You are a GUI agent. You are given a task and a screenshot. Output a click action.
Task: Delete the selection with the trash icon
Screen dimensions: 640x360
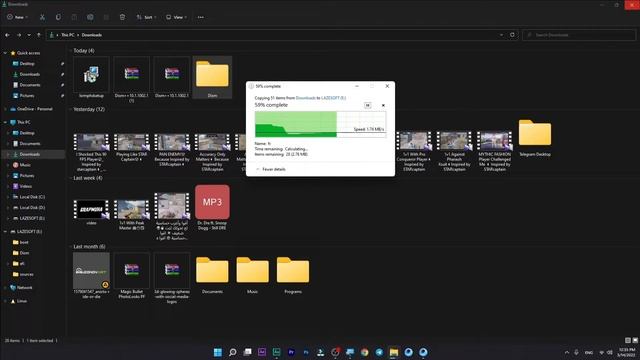(x=122, y=17)
